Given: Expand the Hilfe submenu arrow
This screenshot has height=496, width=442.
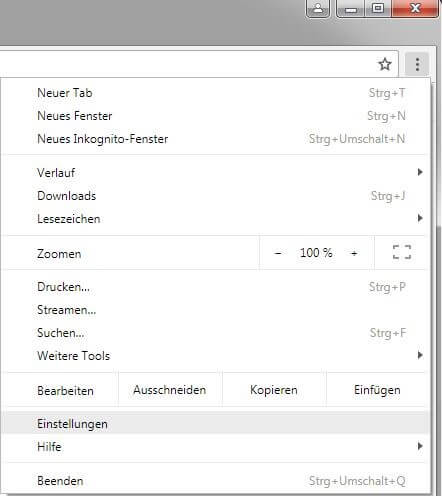Looking at the screenshot, I should point(420,446).
